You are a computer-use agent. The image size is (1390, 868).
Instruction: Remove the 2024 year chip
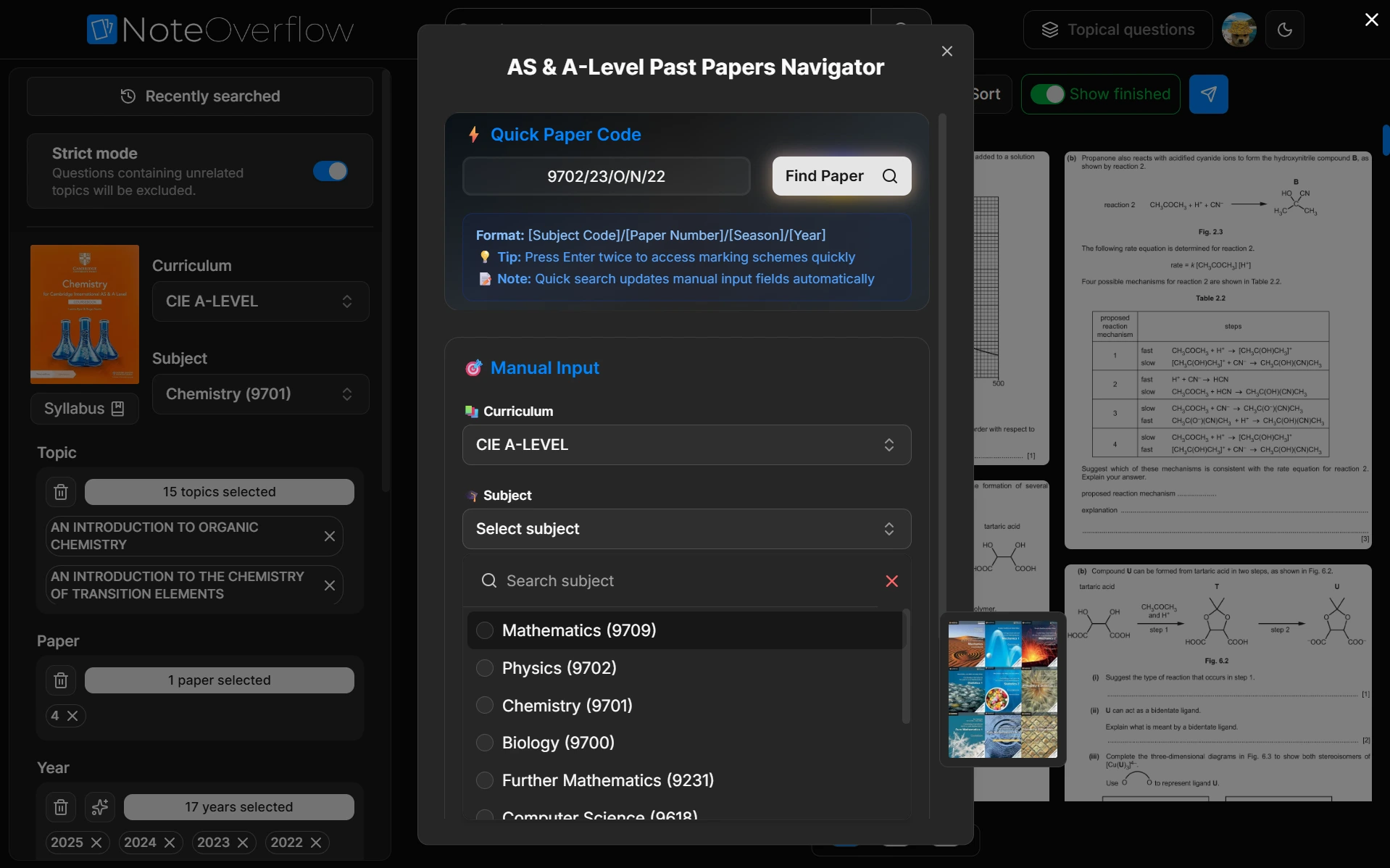170,843
